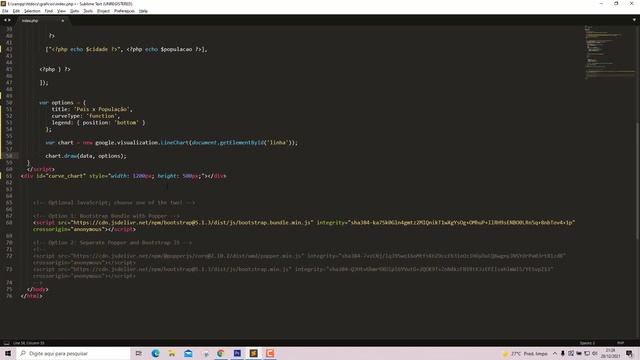Open the Windows Start menu
Screen dimensions: 640x360
(x=7, y=353)
